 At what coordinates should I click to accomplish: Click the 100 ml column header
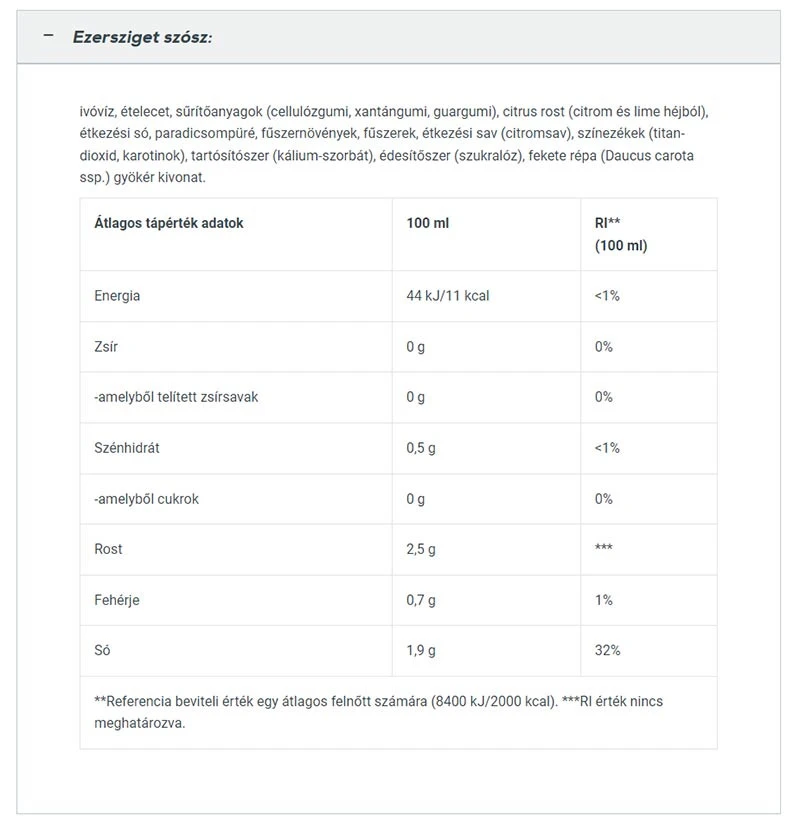(428, 223)
